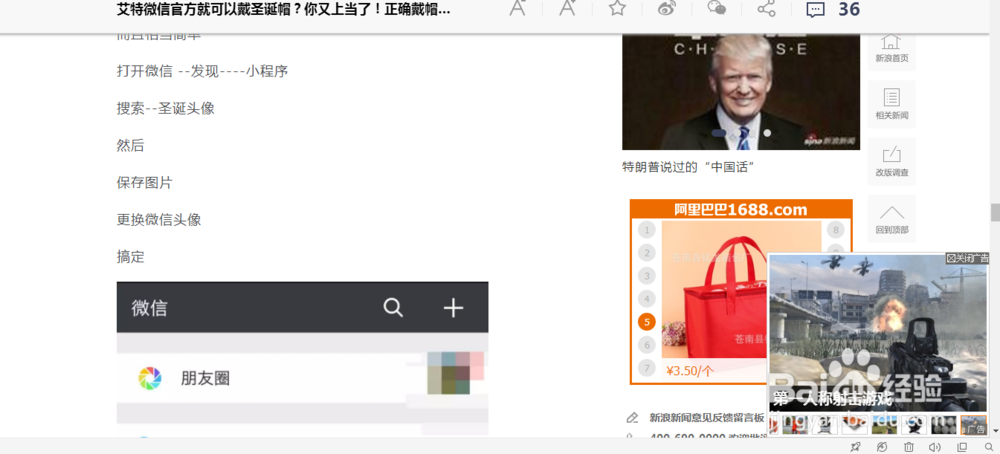1000x454 pixels.
Task: Open the general share icon
Action: tap(766, 8)
